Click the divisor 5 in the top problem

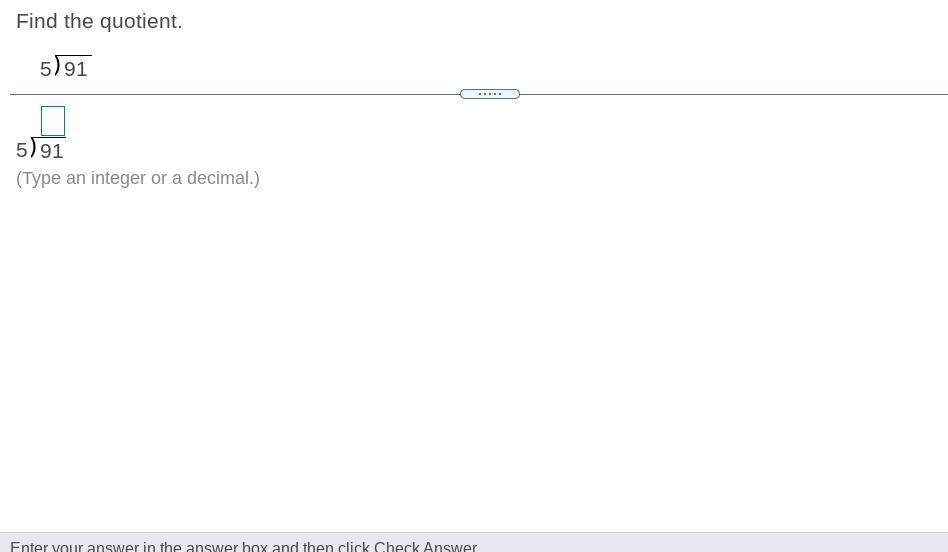[x=45, y=70]
